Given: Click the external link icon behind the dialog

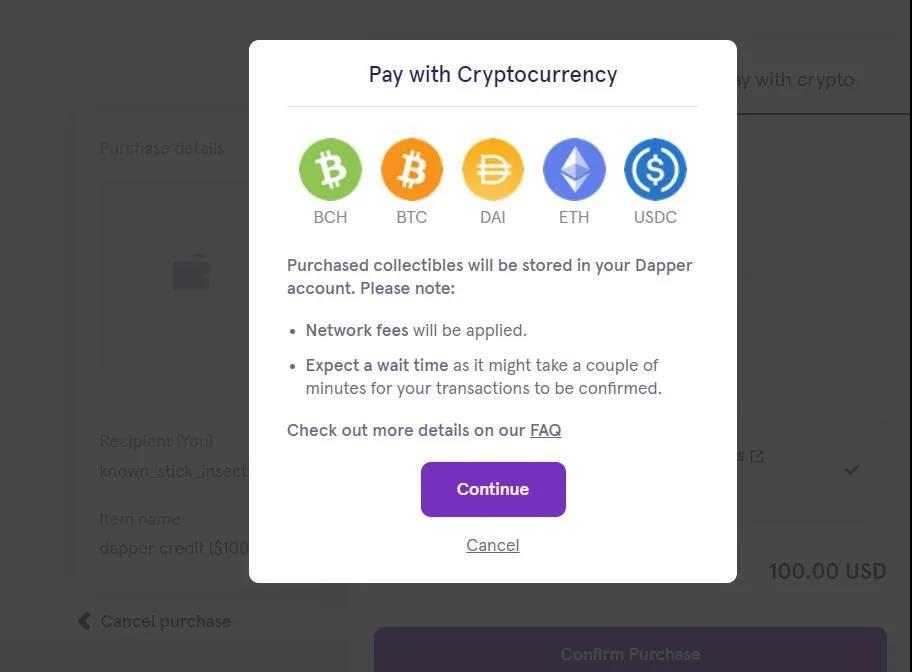Looking at the screenshot, I should [x=757, y=456].
